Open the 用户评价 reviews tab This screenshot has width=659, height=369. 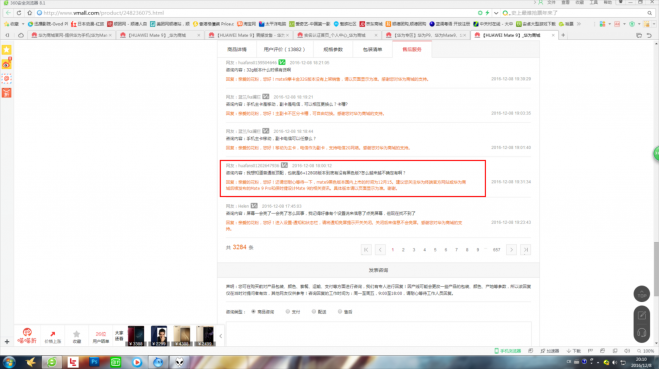[x=284, y=50]
